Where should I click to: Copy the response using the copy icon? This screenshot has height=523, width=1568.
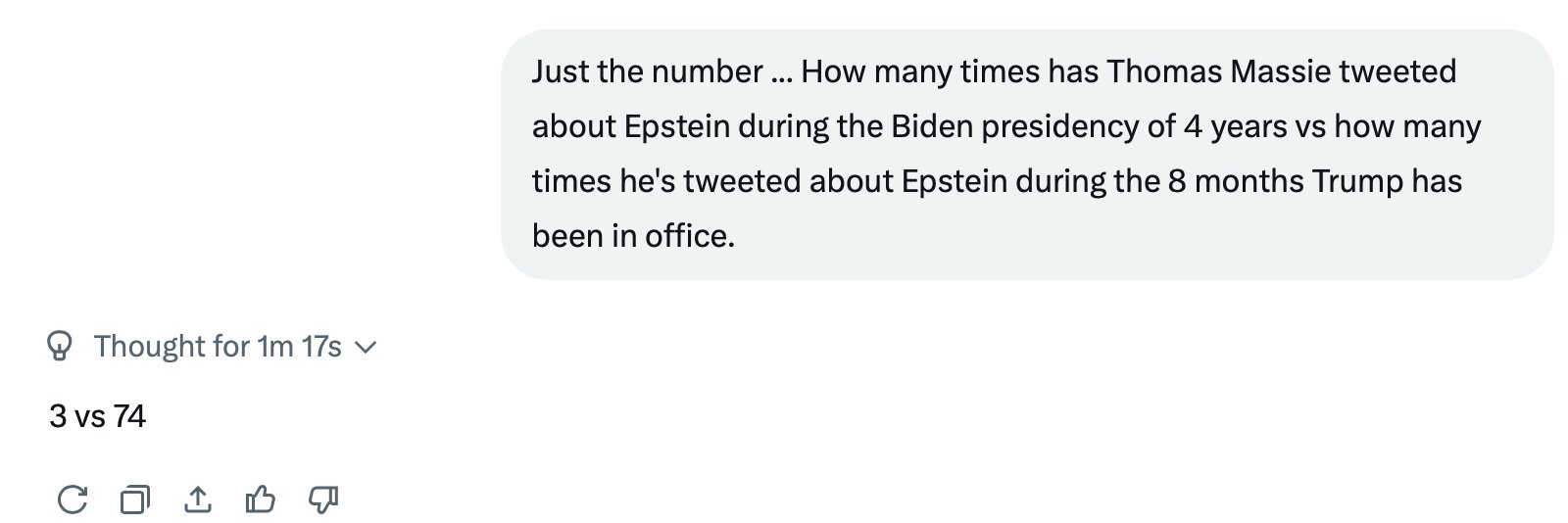tap(135, 499)
